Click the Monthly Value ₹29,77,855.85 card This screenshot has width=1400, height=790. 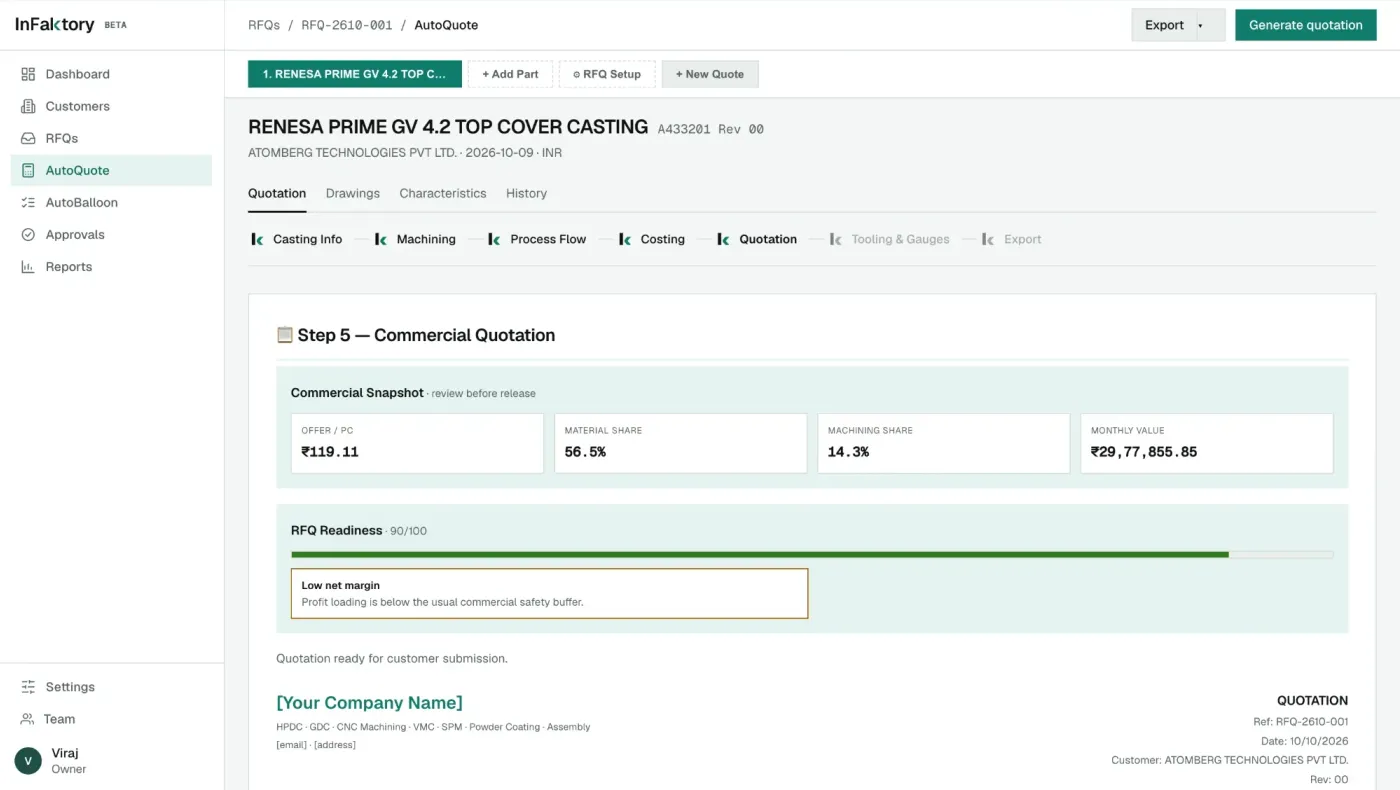coord(1207,443)
